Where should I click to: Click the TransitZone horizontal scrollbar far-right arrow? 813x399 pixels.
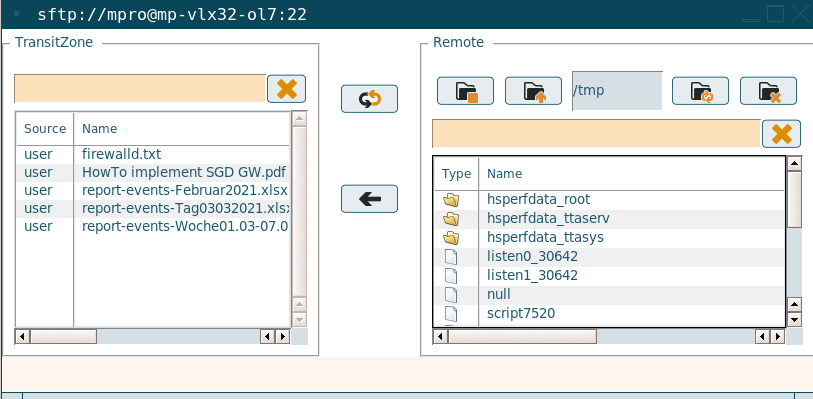point(283,337)
